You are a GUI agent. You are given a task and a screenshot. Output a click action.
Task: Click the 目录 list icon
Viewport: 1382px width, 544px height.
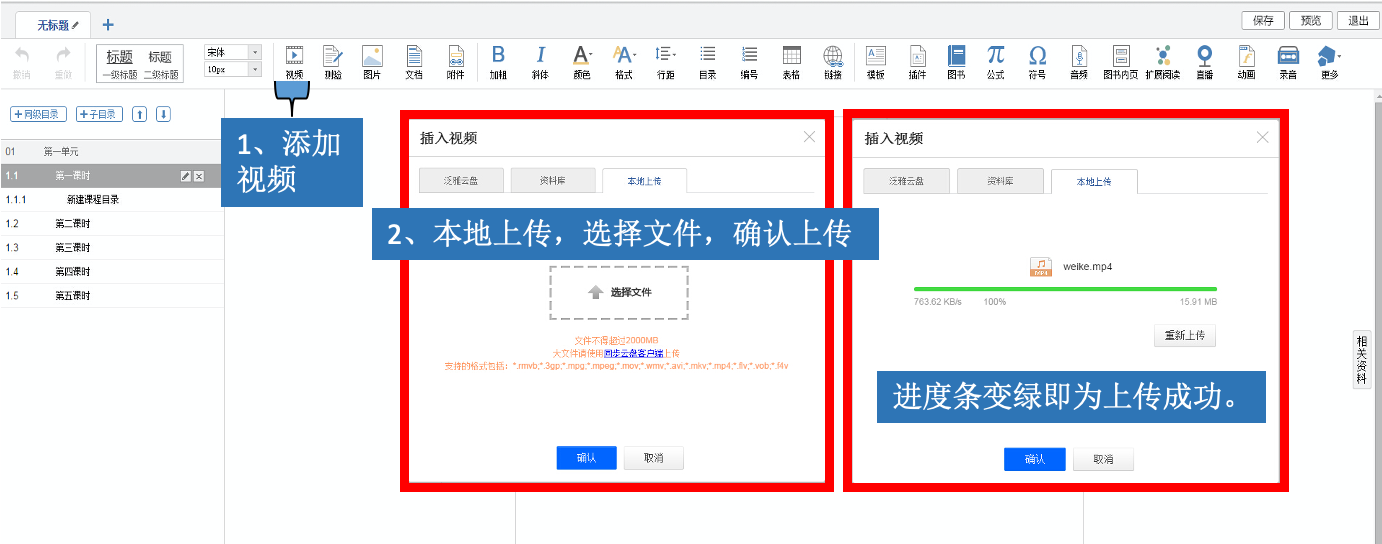tap(707, 55)
